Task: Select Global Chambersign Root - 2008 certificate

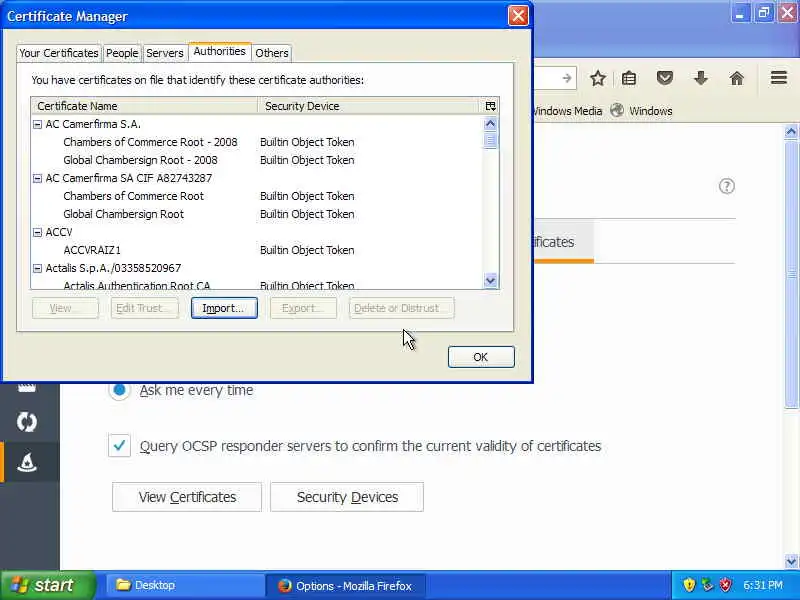Action: [257, 160]
